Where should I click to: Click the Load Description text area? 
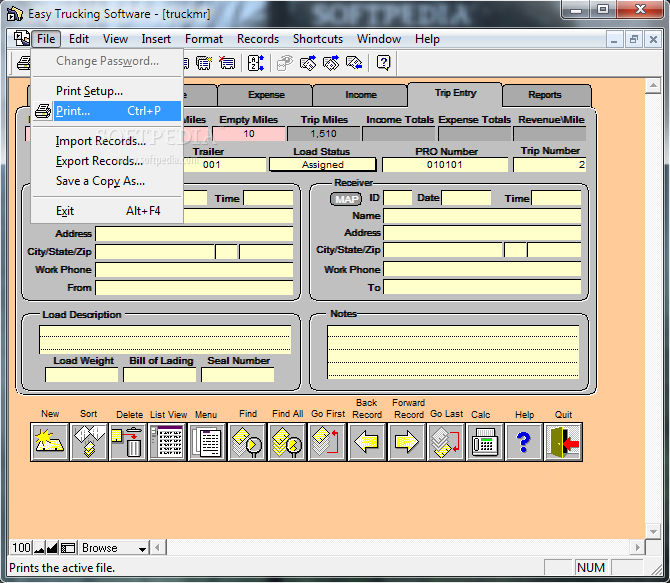tap(165, 339)
